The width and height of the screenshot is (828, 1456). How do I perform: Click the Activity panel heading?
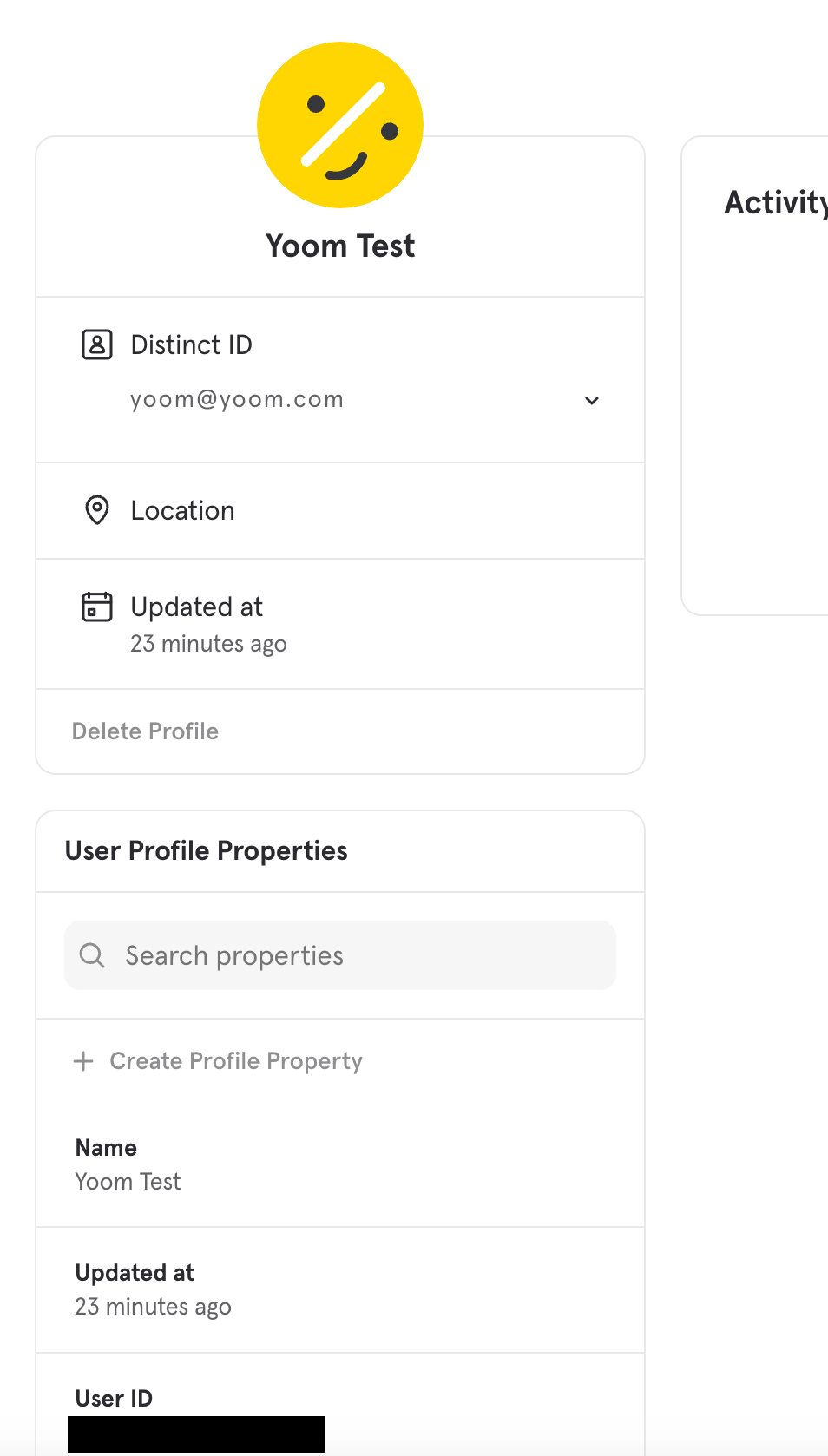pyautogui.click(x=775, y=202)
